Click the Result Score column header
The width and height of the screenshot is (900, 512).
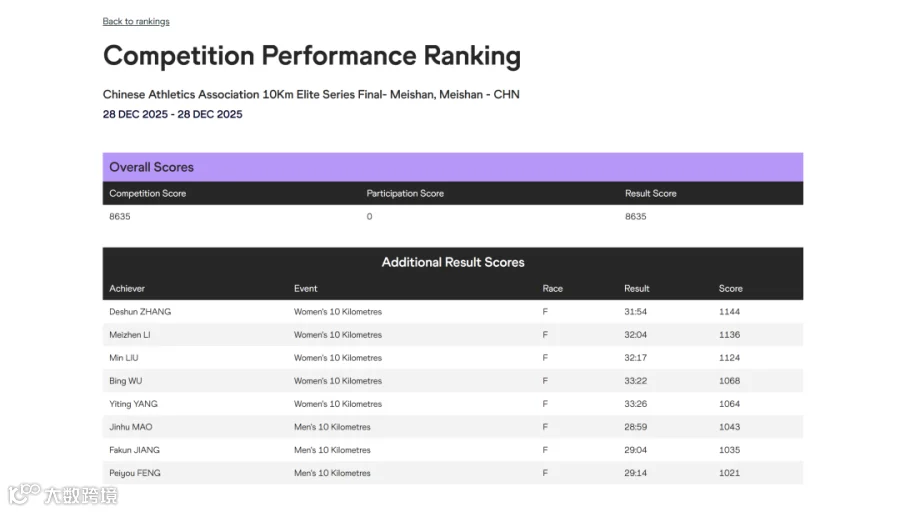tap(650, 193)
